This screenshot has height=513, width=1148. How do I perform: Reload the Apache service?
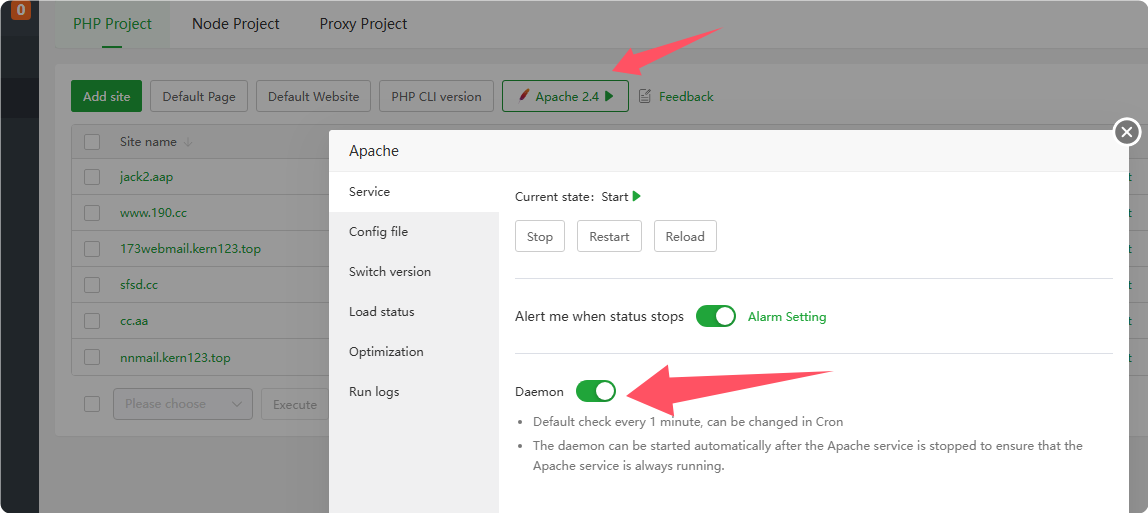pyautogui.click(x=685, y=236)
